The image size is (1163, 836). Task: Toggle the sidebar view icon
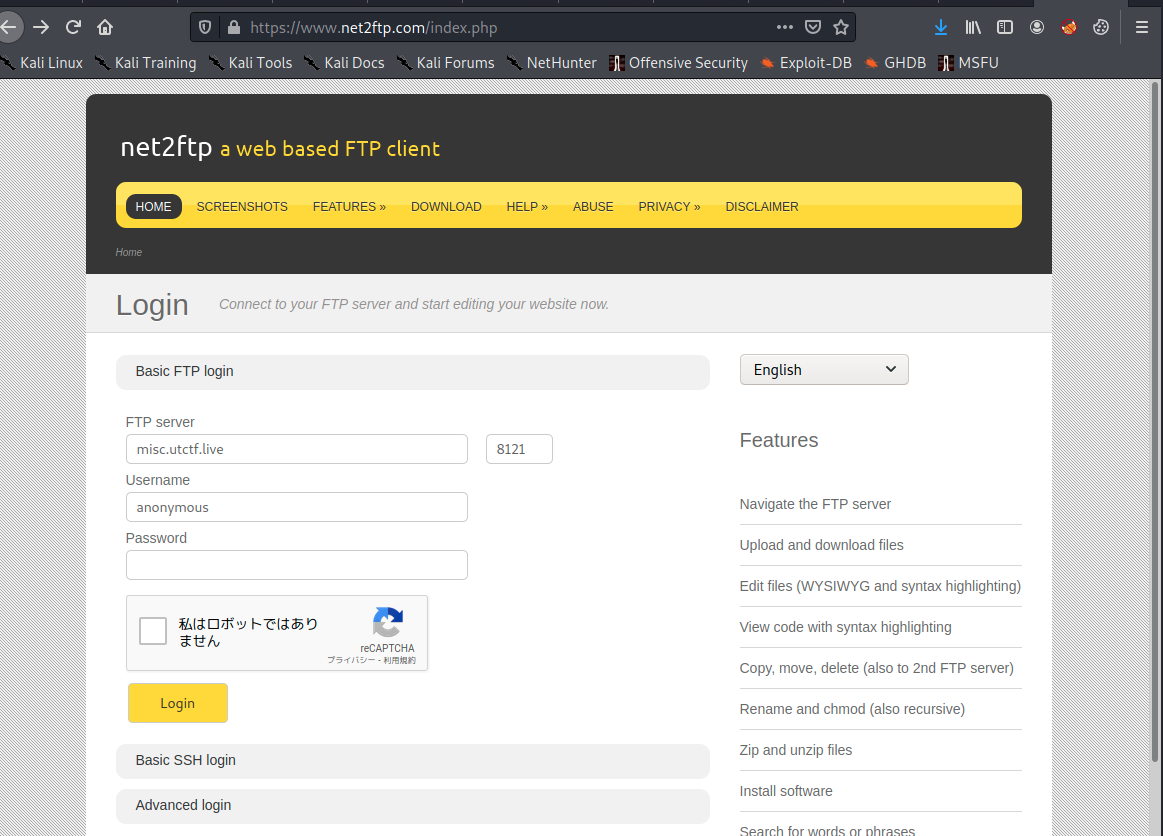(1005, 27)
